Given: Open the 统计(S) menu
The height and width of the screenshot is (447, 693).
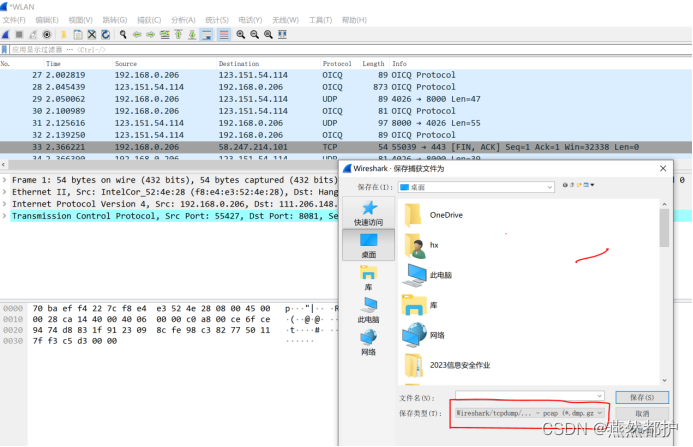Looking at the screenshot, I should pyautogui.click(x=217, y=20).
